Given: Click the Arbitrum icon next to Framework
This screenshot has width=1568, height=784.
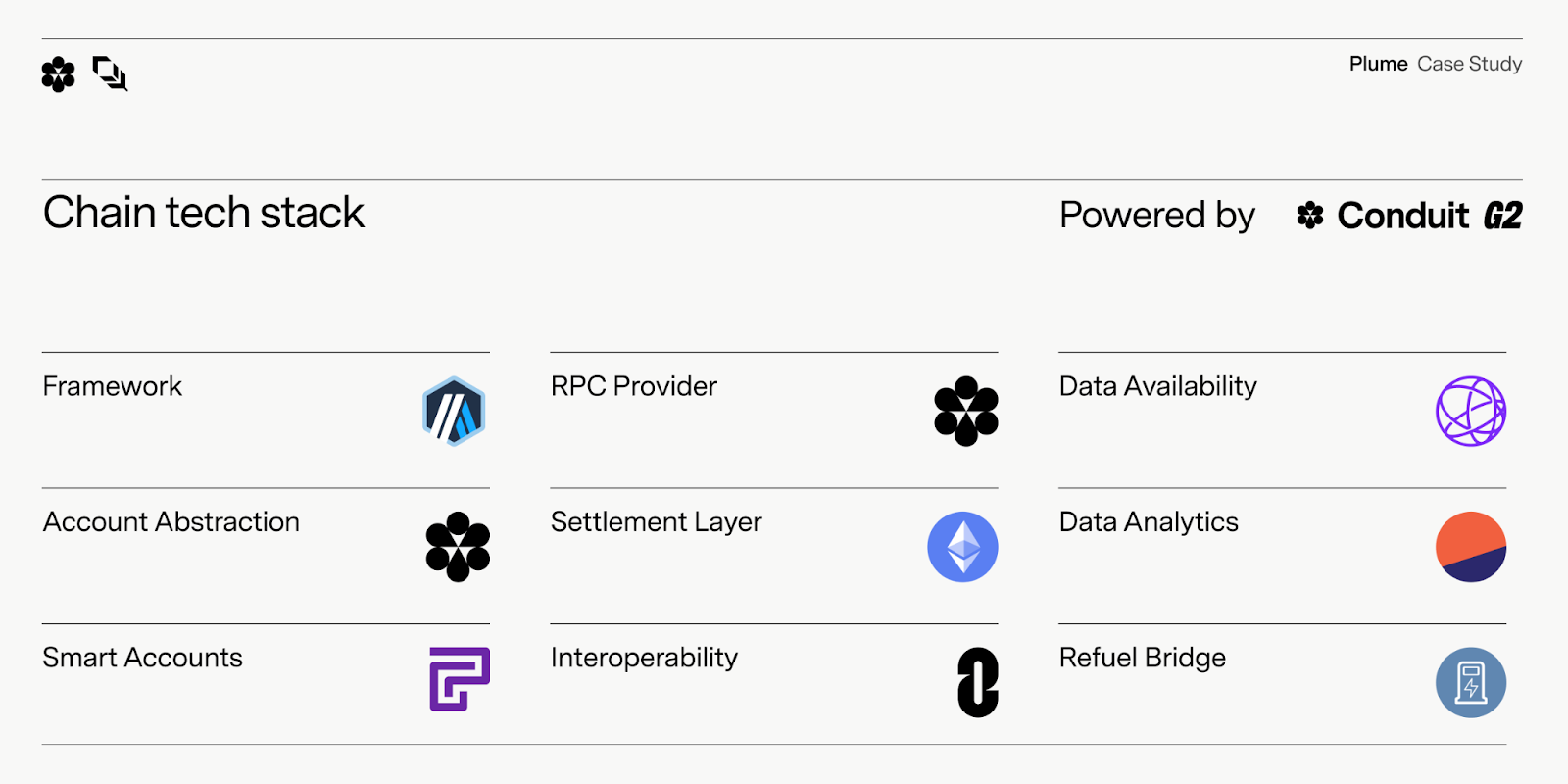Looking at the screenshot, I should pyautogui.click(x=454, y=412).
